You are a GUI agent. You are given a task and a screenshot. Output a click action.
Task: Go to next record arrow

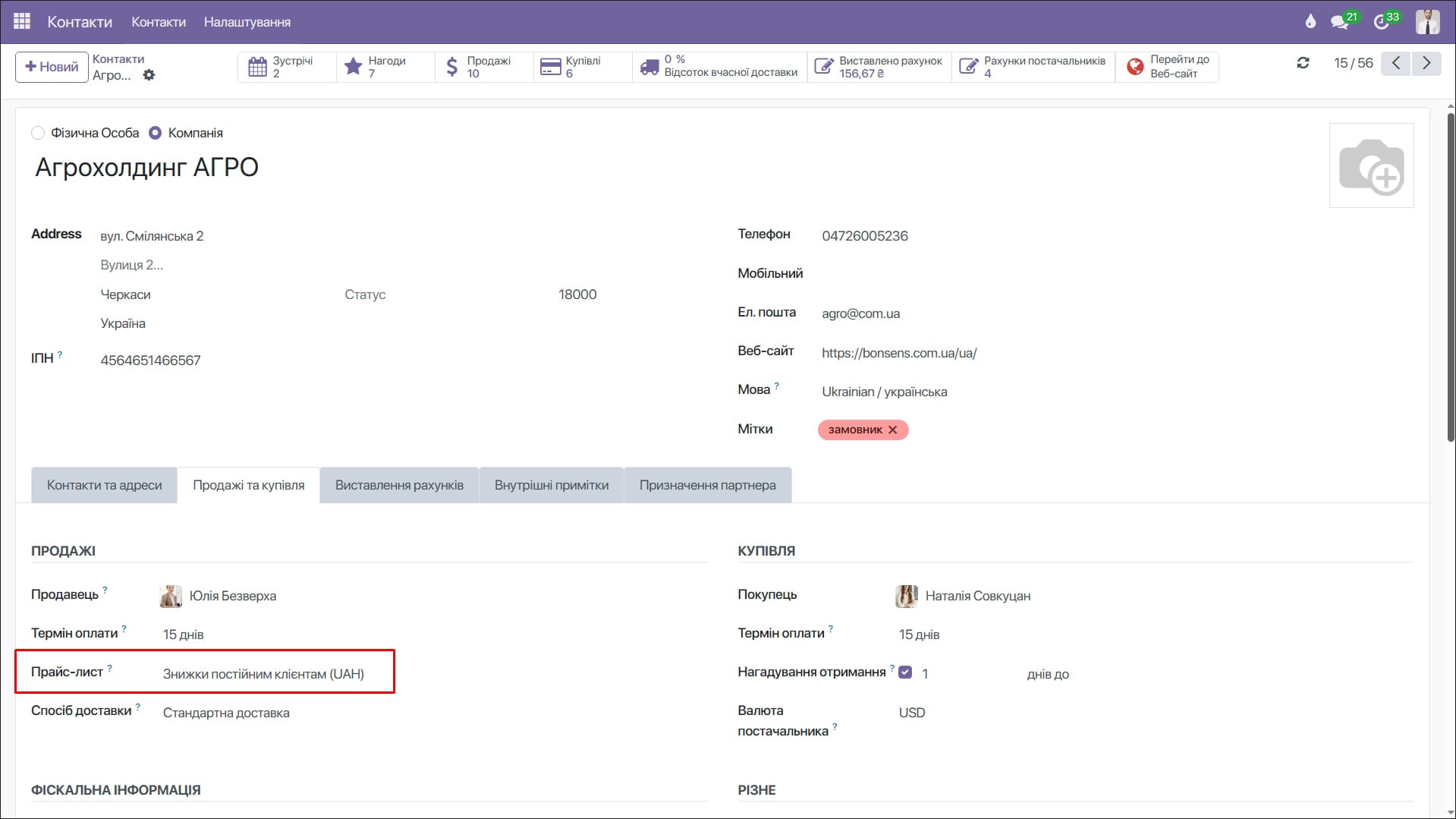point(1426,63)
